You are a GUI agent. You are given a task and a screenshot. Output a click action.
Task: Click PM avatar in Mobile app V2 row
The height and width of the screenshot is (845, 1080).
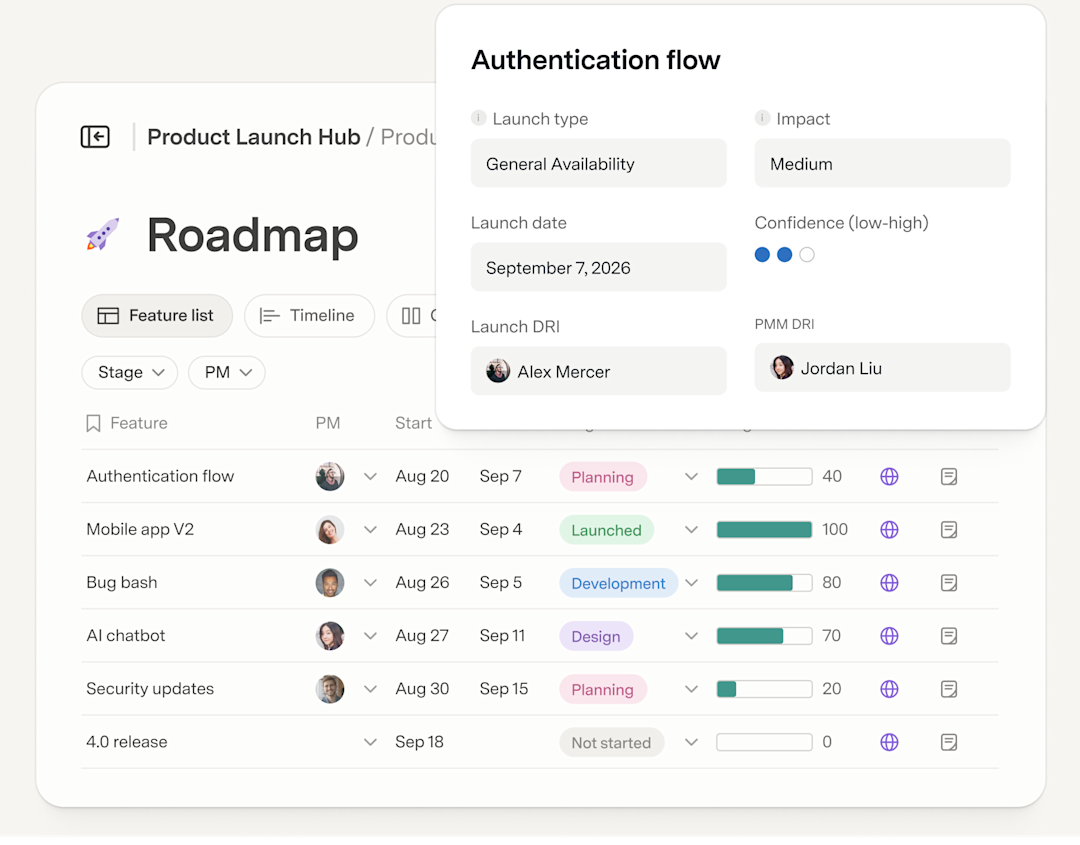click(330, 529)
